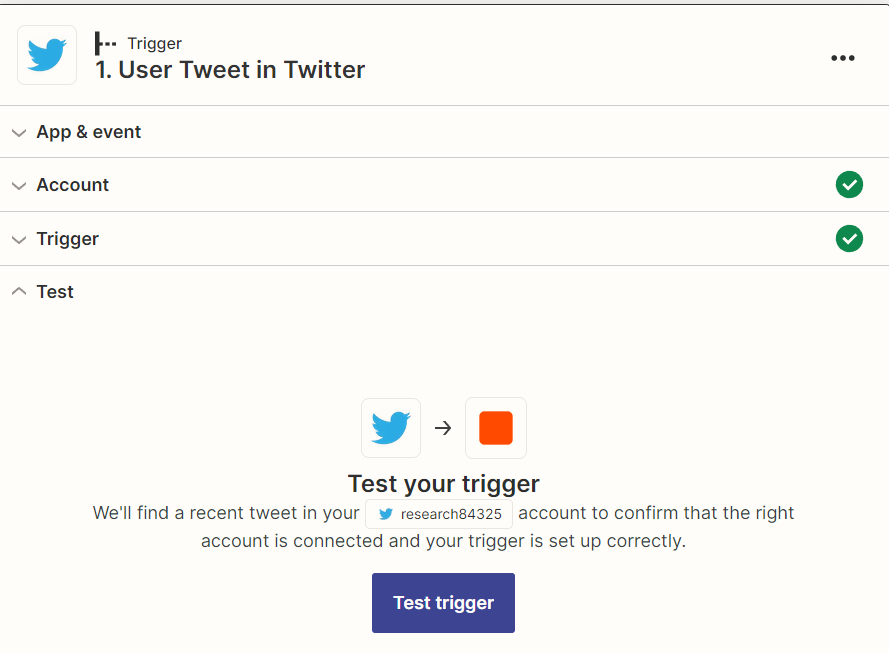Click the step title User Tweet in Twitter
Screen dimensions: 889x653
pos(230,70)
